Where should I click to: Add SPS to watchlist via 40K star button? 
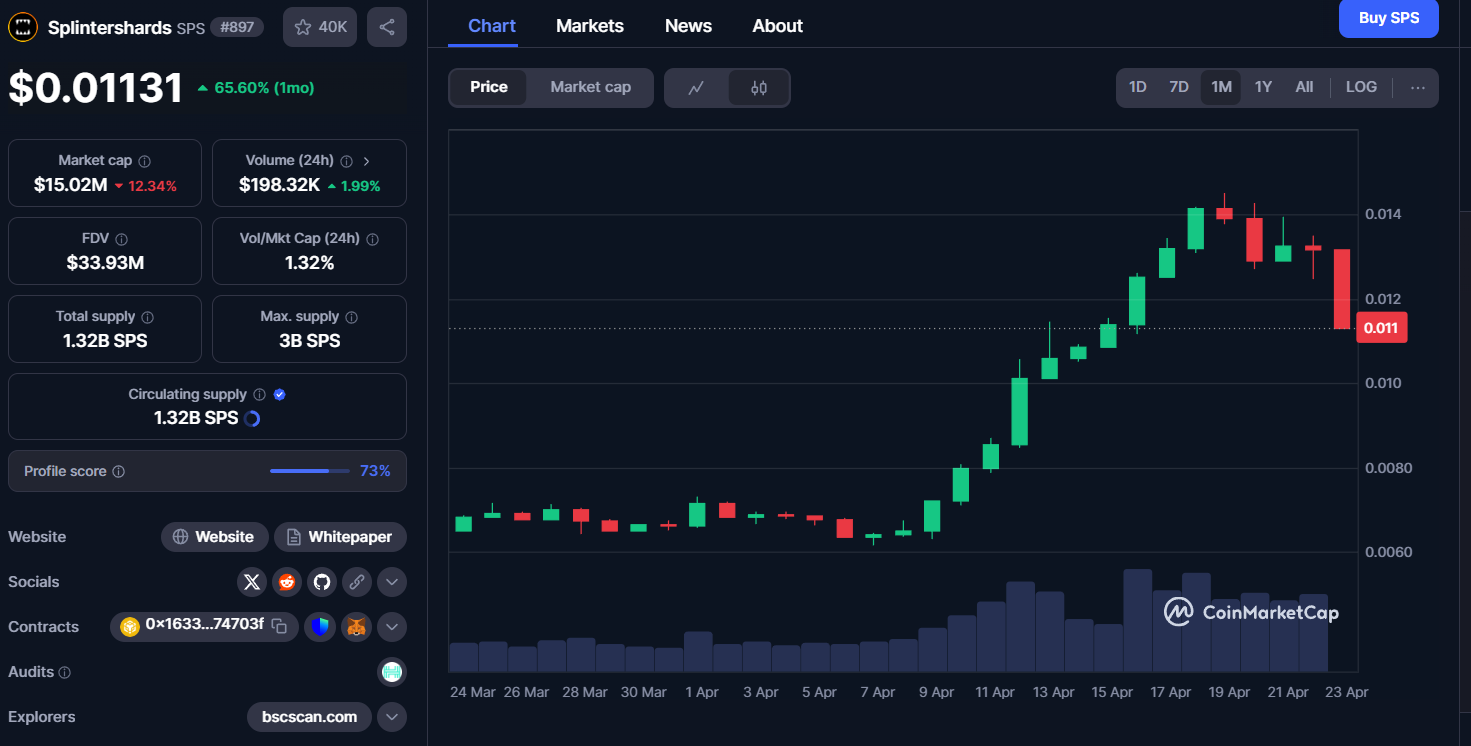pyautogui.click(x=320, y=27)
